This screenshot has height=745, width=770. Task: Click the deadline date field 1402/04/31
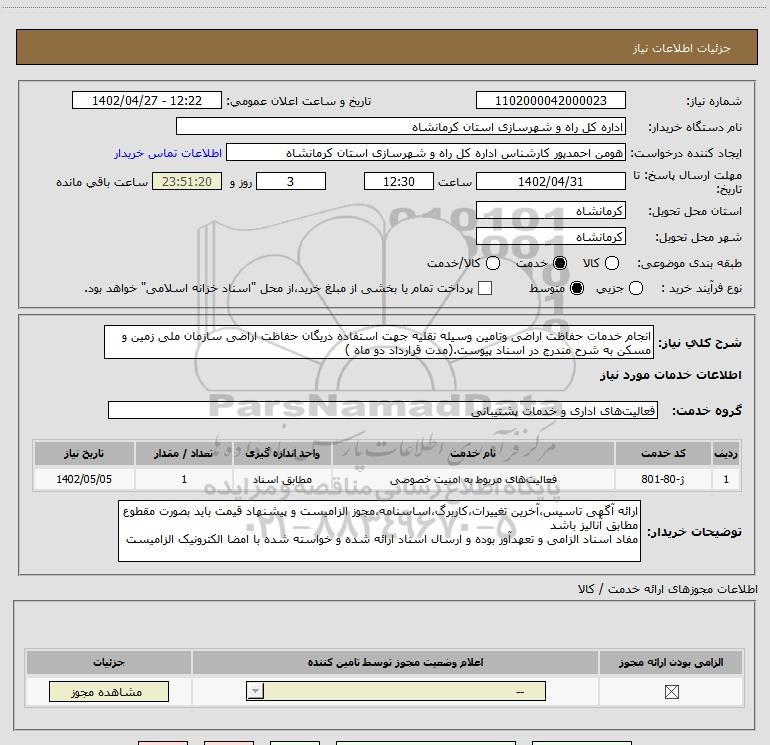[x=550, y=181]
